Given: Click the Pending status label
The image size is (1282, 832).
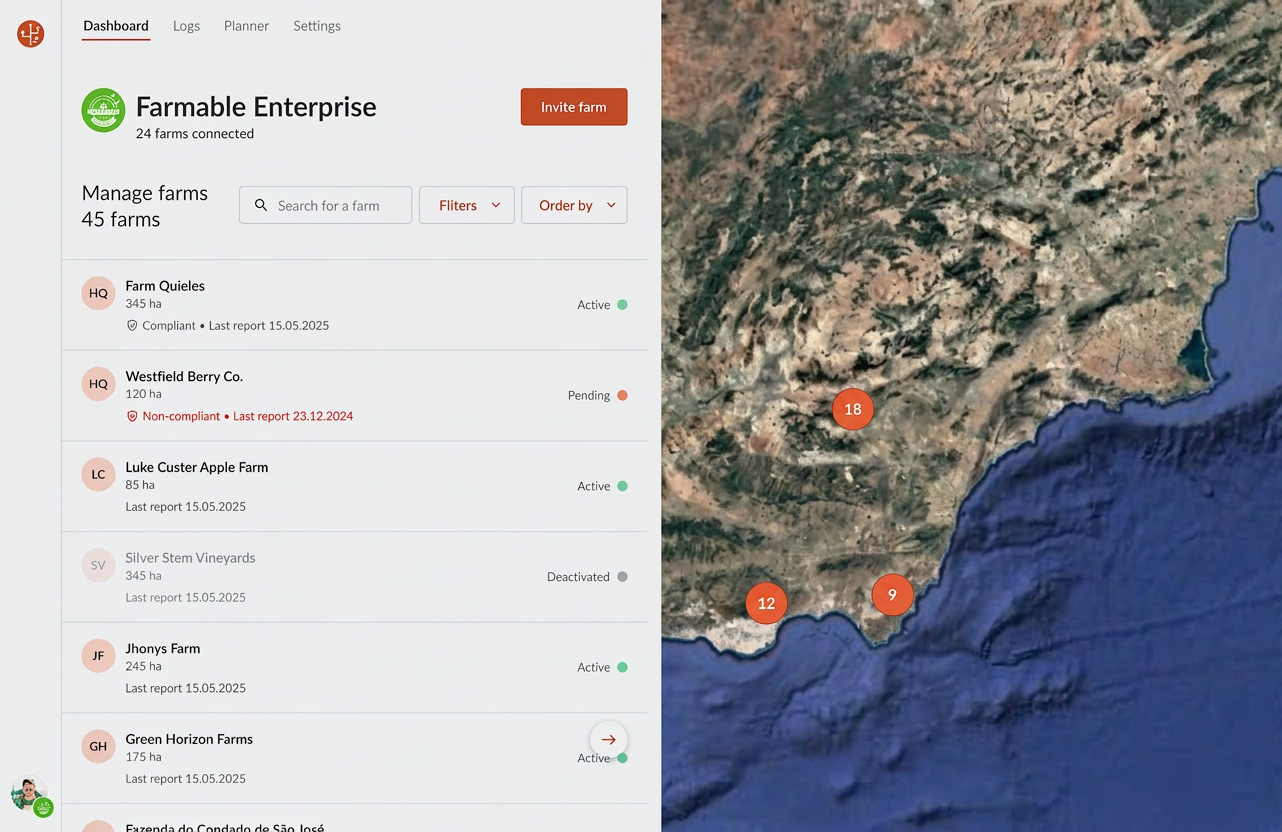Looking at the screenshot, I should click(x=589, y=395).
